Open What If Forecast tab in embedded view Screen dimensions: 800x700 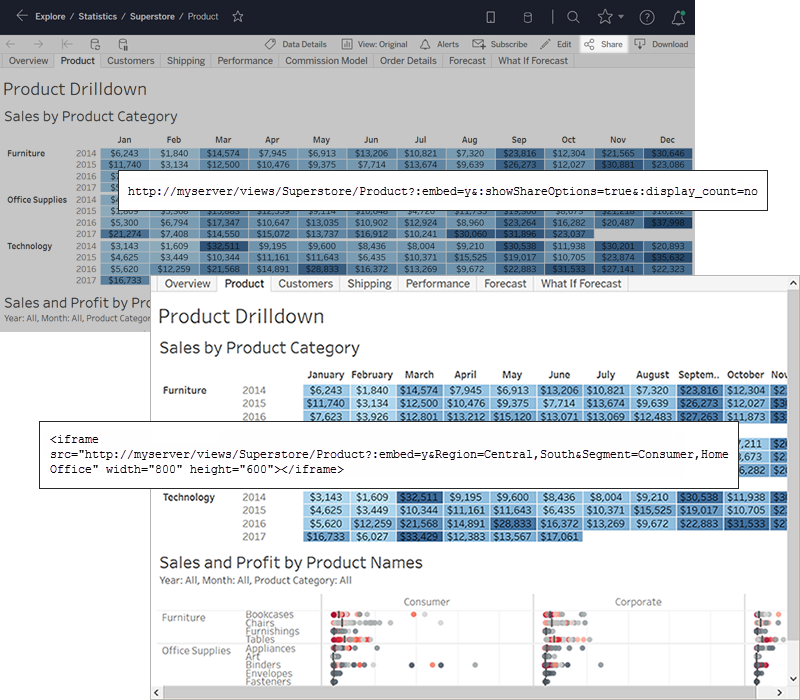click(581, 284)
